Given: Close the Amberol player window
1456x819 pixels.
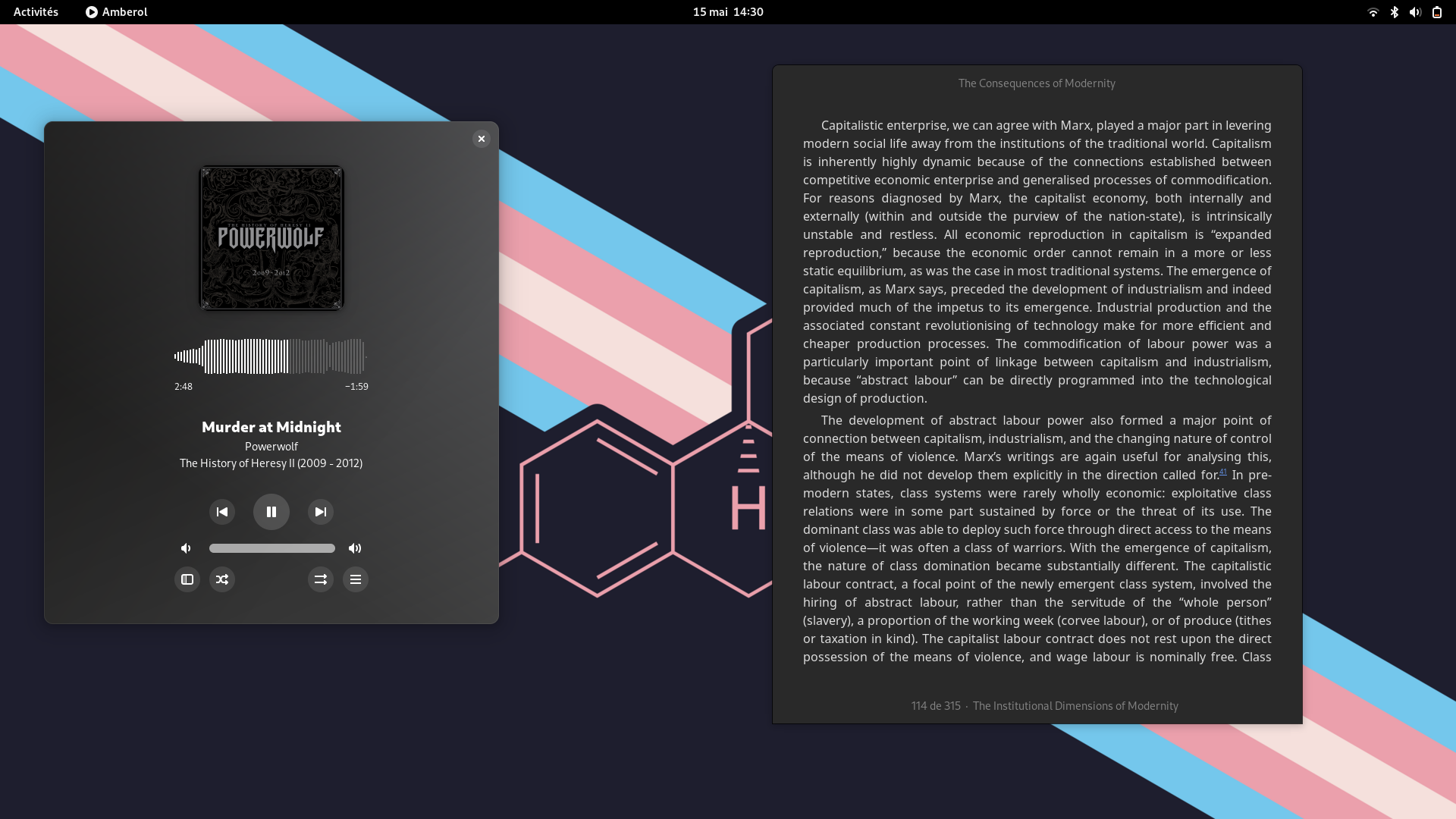Looking at the screenshot, I should click(x=482, y=139).
